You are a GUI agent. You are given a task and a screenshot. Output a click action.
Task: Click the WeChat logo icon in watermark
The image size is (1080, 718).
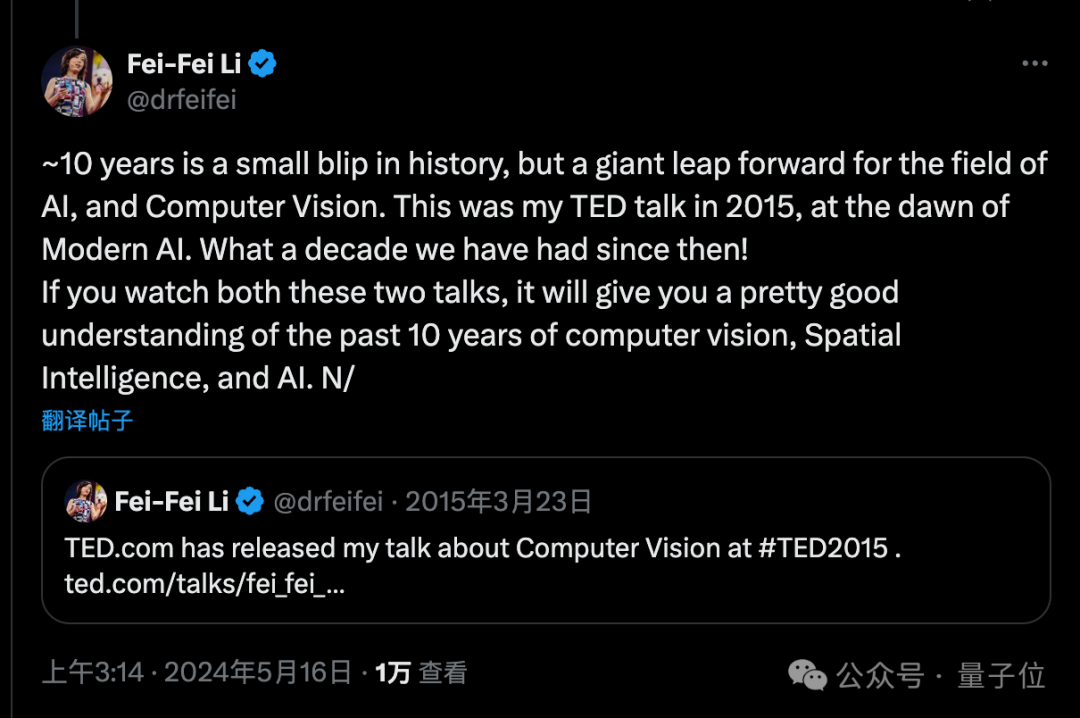coord(807,675)
